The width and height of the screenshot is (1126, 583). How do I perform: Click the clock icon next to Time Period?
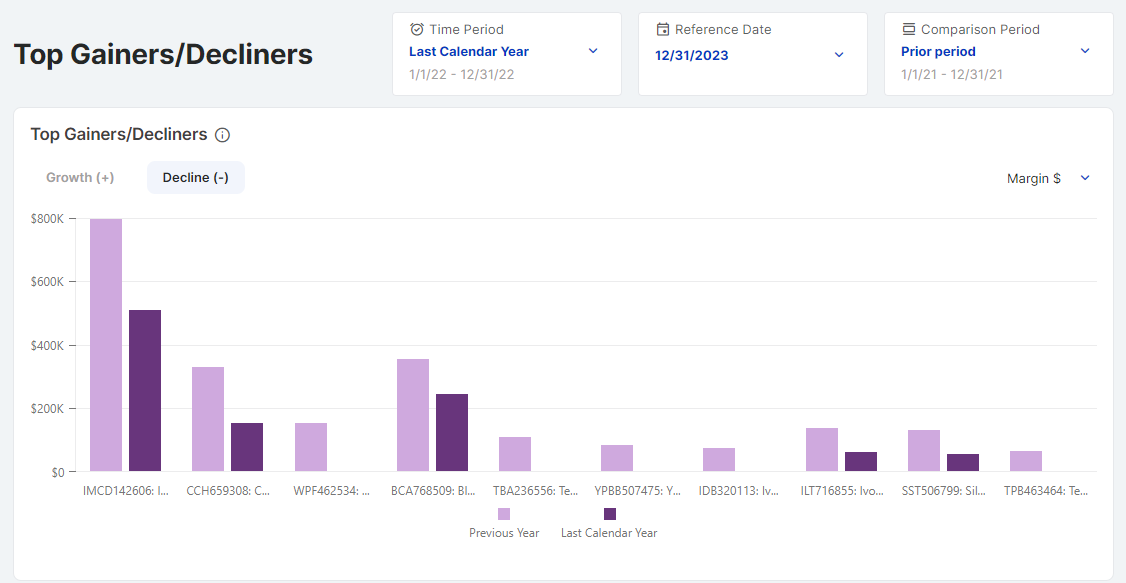click(417, 30)
